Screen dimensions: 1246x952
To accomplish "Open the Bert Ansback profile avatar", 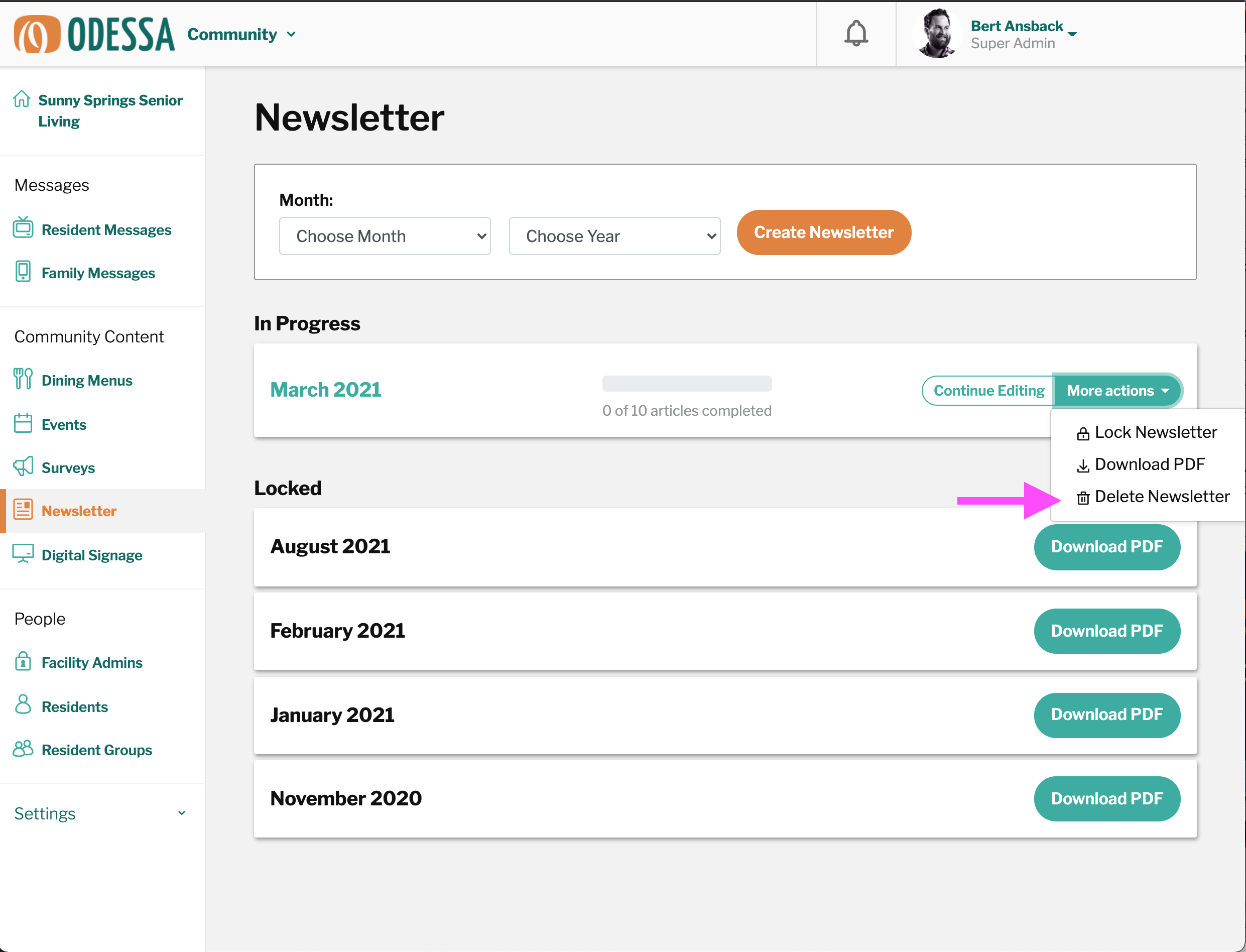I will 936,34.
